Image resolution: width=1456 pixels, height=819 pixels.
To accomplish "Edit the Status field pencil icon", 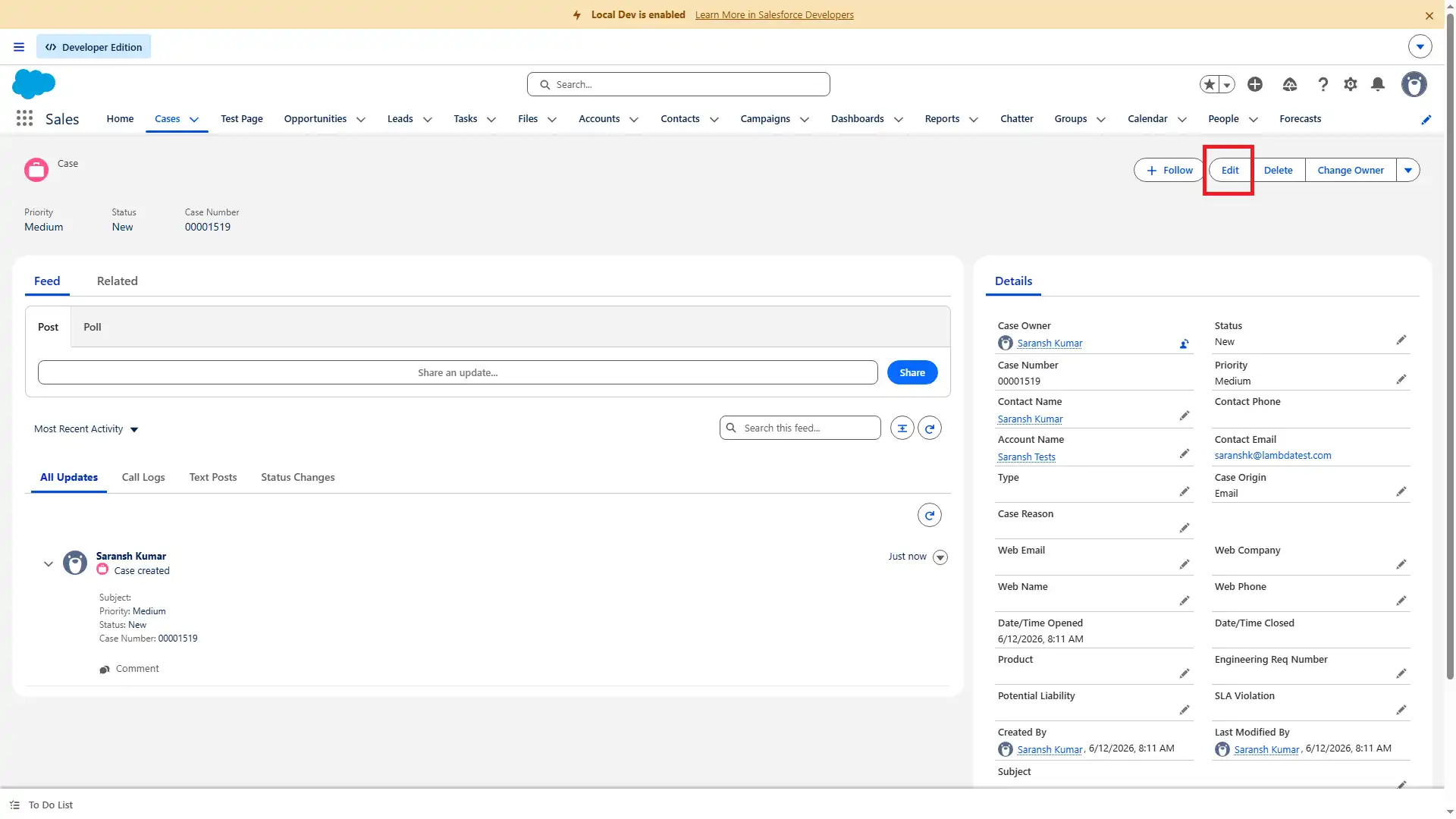I will coord(1401,340).
